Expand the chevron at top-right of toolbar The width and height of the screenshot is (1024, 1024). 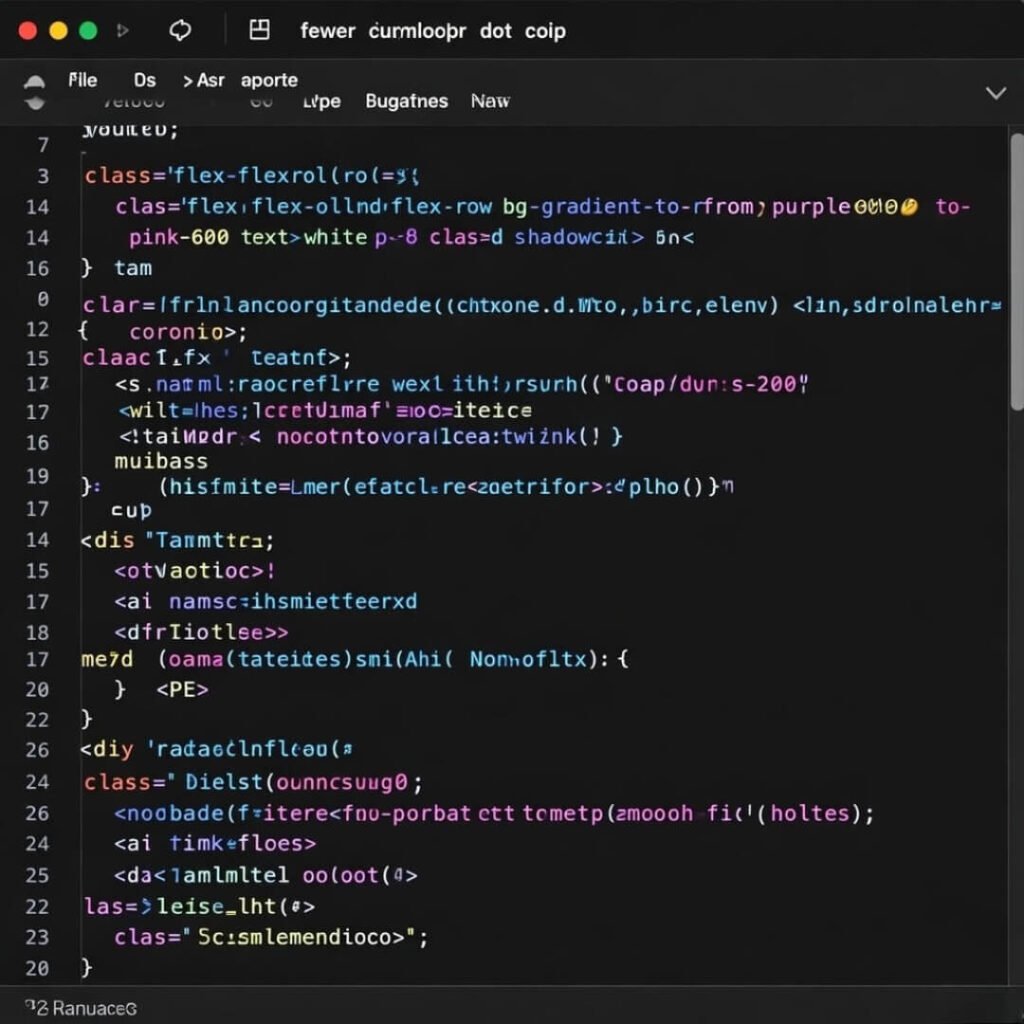pos(996,92)
